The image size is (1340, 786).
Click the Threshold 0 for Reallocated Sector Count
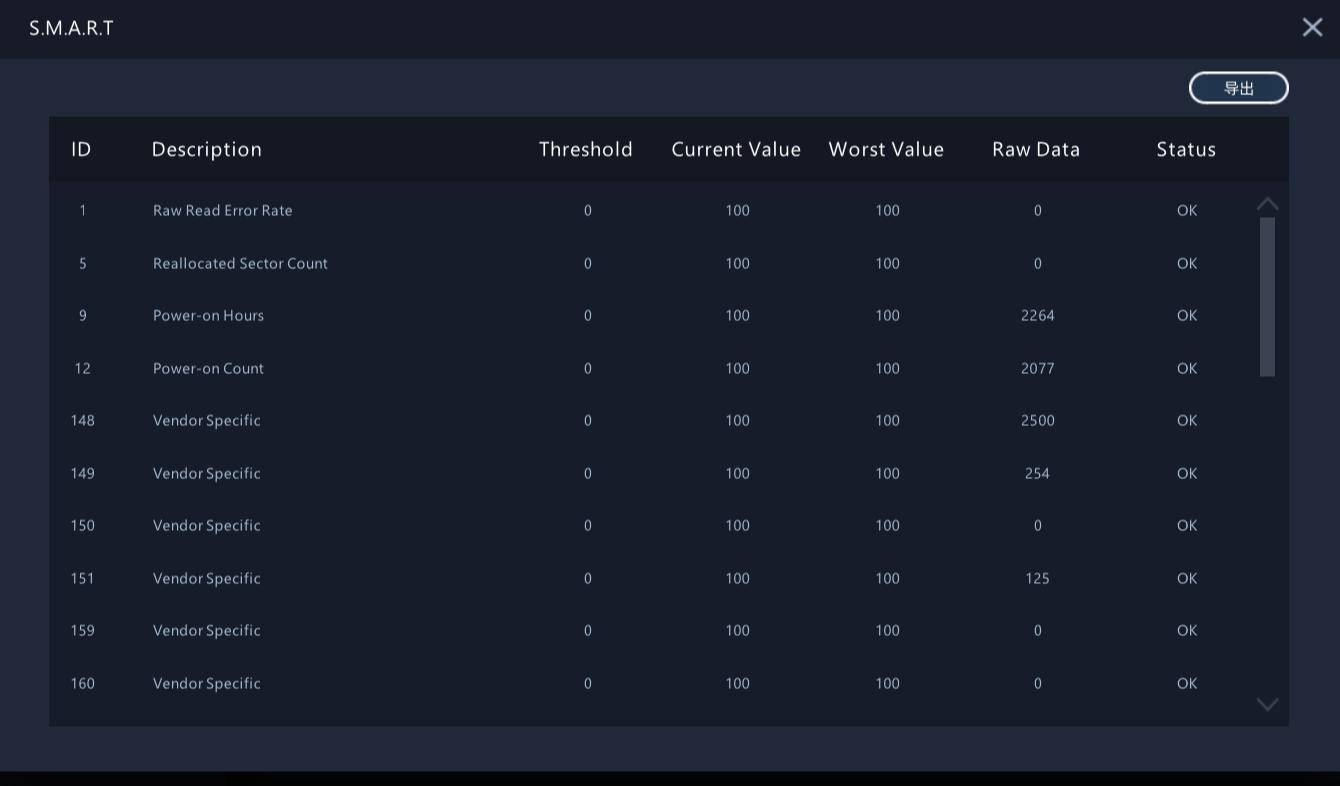[587, 263]
